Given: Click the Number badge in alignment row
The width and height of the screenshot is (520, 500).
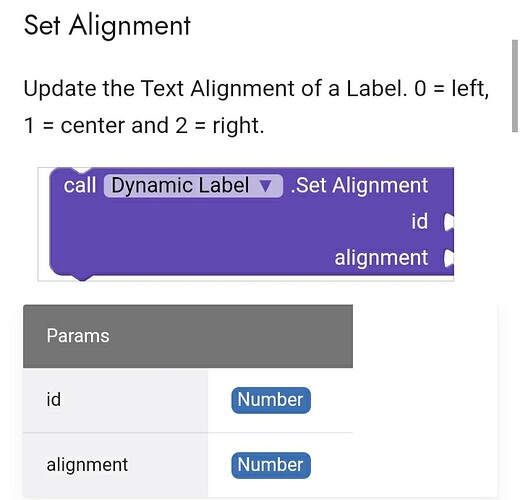Looking at the screenshot, I should (271, 465).
